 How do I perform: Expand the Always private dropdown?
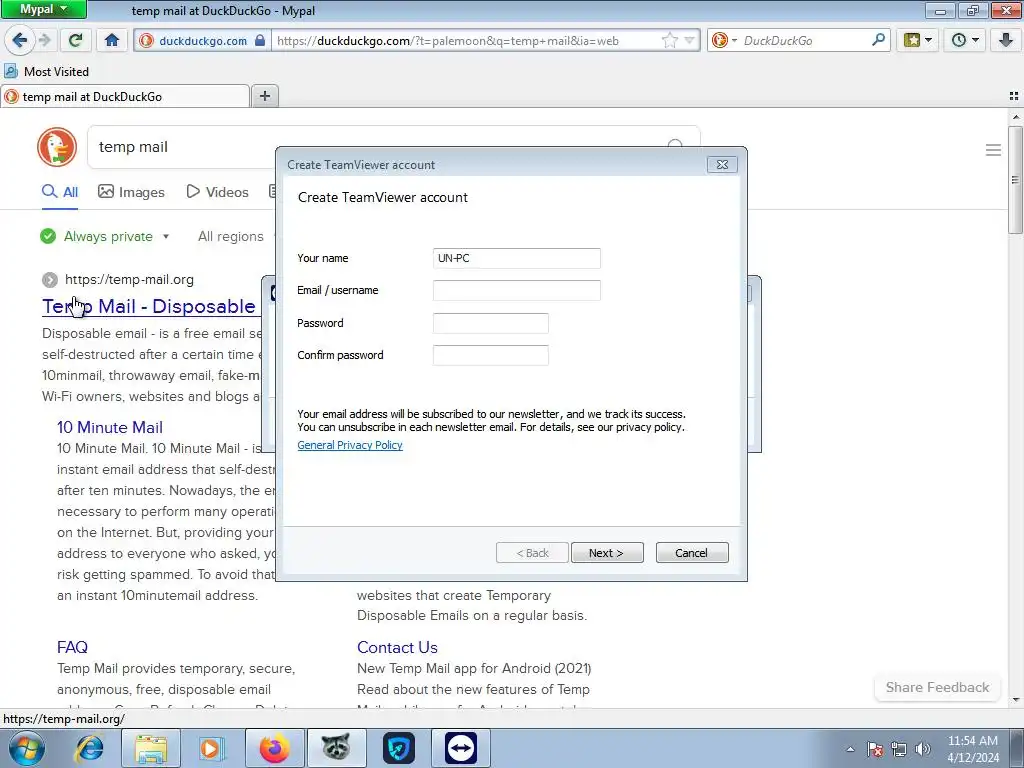105,236
